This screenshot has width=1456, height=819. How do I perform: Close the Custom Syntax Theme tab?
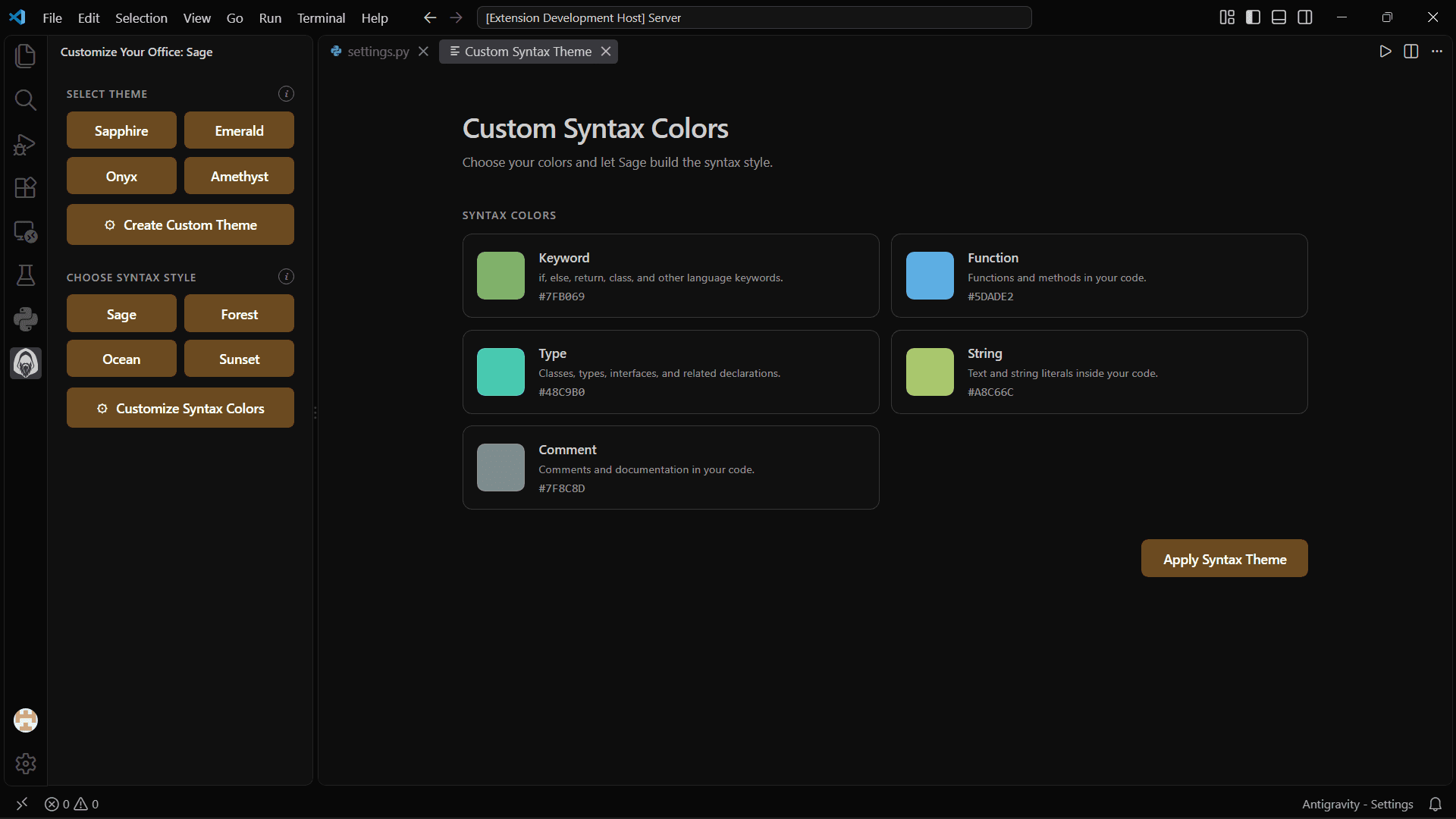[x=606, y=52]
